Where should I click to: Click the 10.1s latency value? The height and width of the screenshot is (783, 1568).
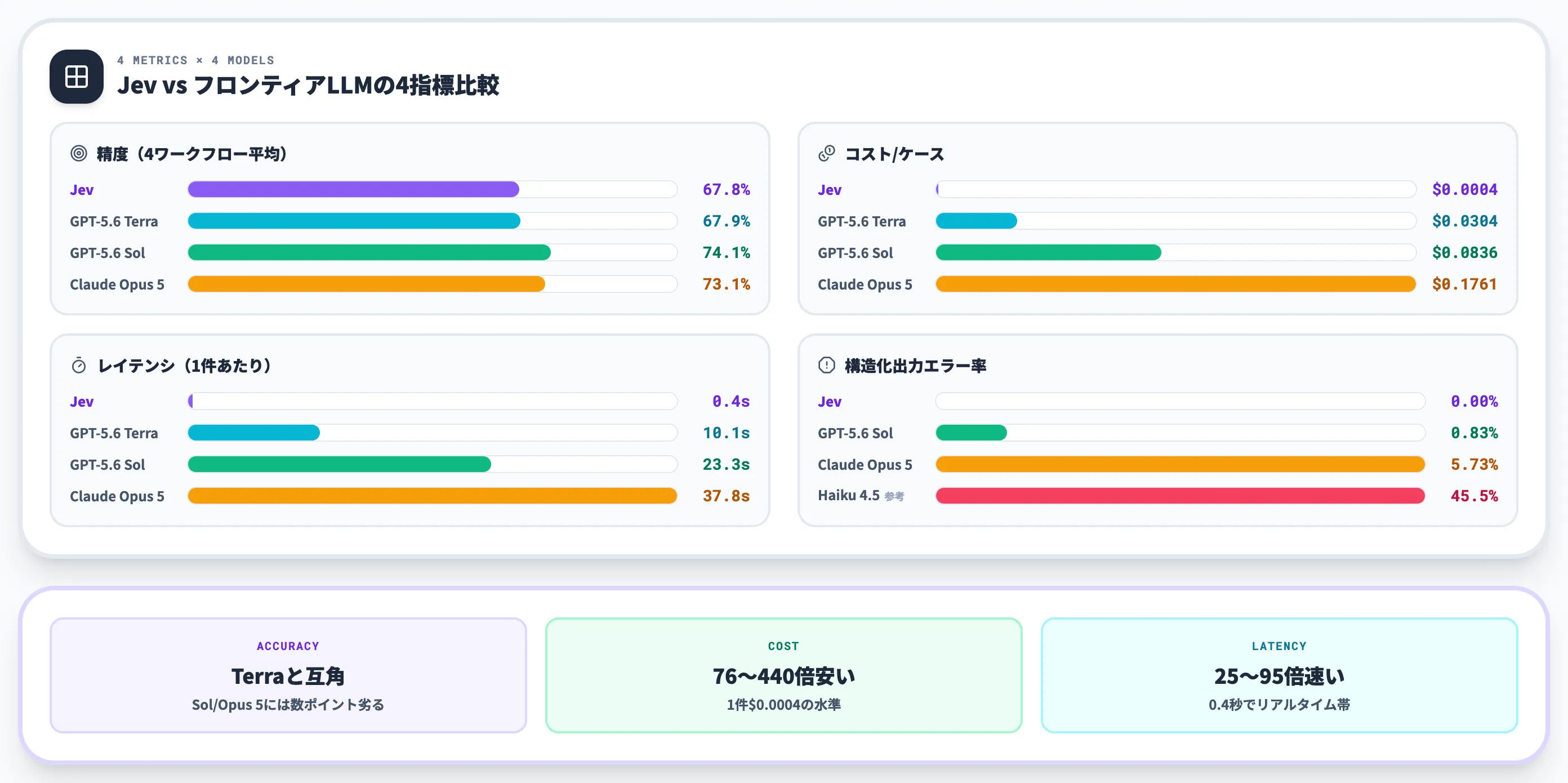[726, 432]
